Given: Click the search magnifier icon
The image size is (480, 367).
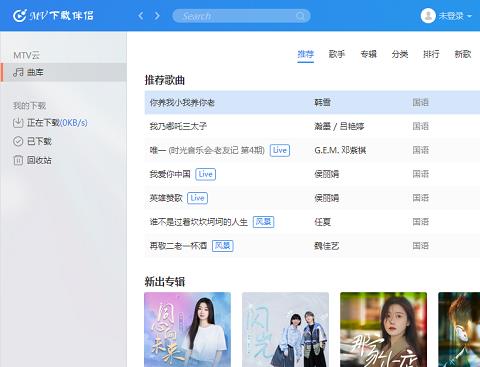Looking at the screenshot, I should coord(300,16).
